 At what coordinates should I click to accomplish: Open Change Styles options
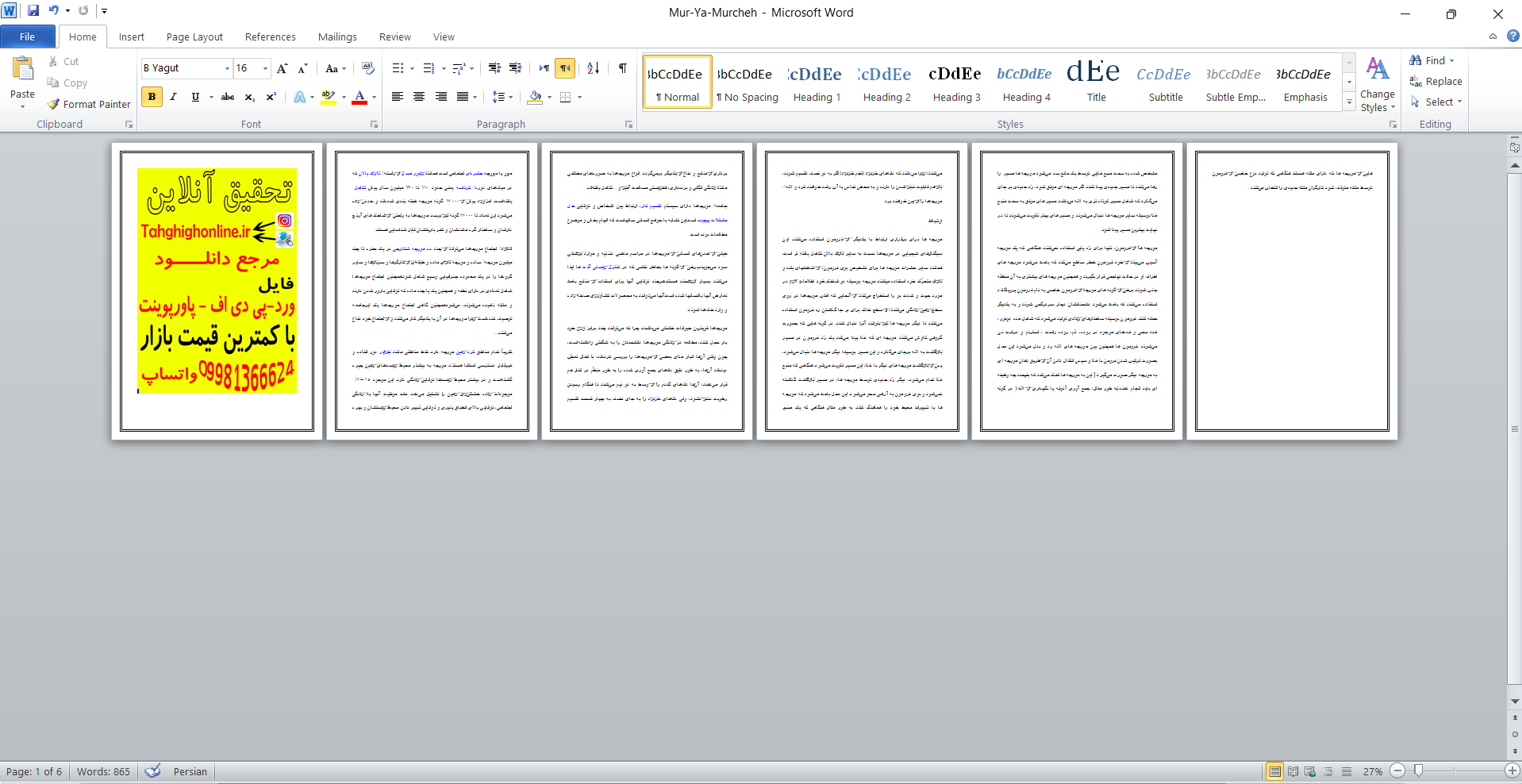1378,83
